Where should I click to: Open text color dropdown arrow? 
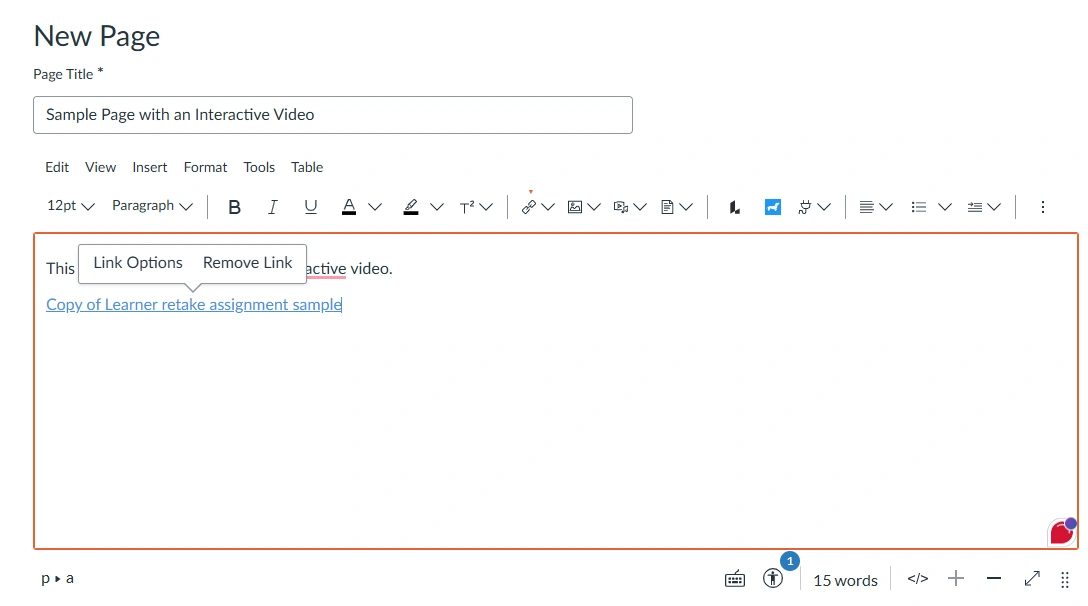click(x=375, y=207)
